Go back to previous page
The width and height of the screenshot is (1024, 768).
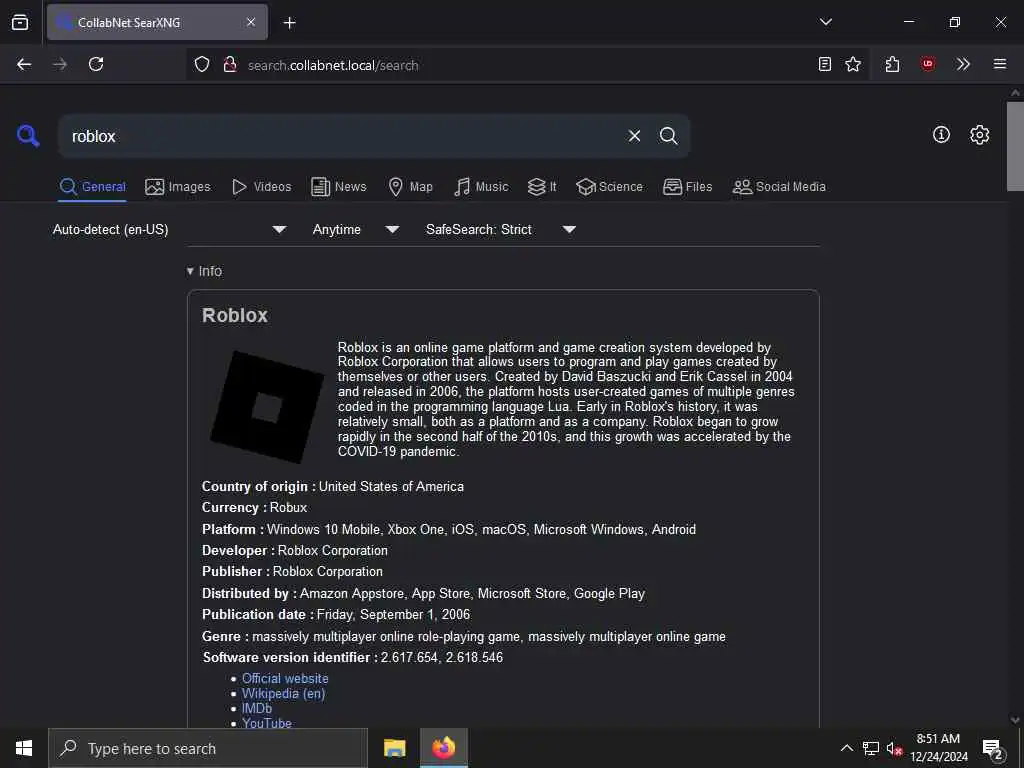(24, 64)
